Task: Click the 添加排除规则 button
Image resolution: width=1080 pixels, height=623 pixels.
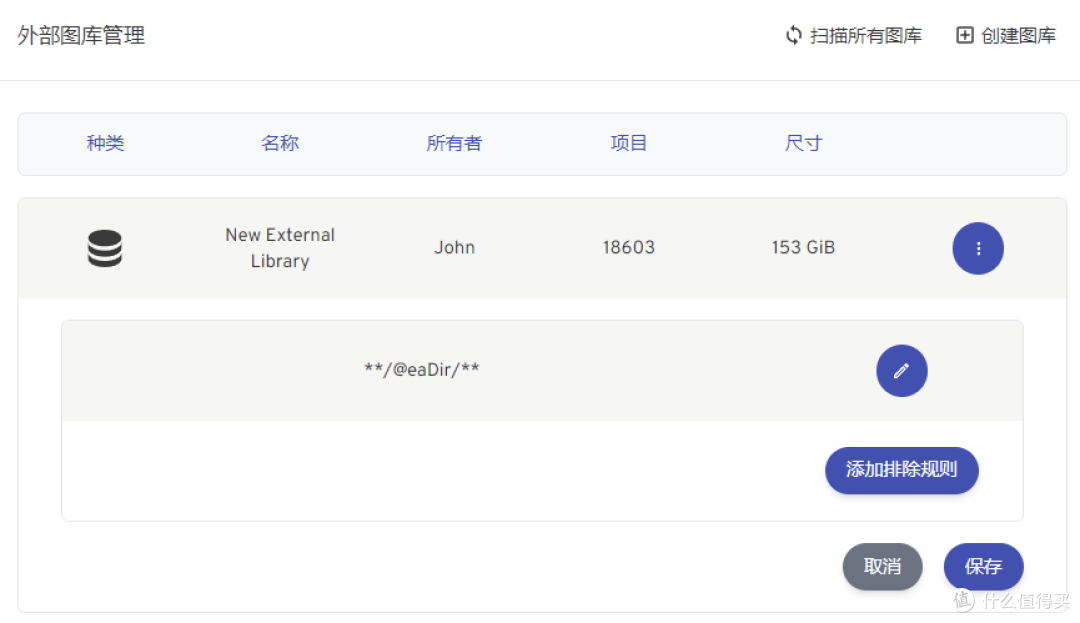Action: [902, 470]
